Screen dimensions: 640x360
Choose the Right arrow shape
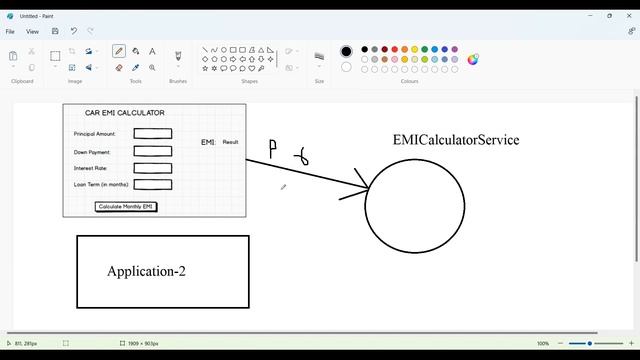tap(233, 59)
